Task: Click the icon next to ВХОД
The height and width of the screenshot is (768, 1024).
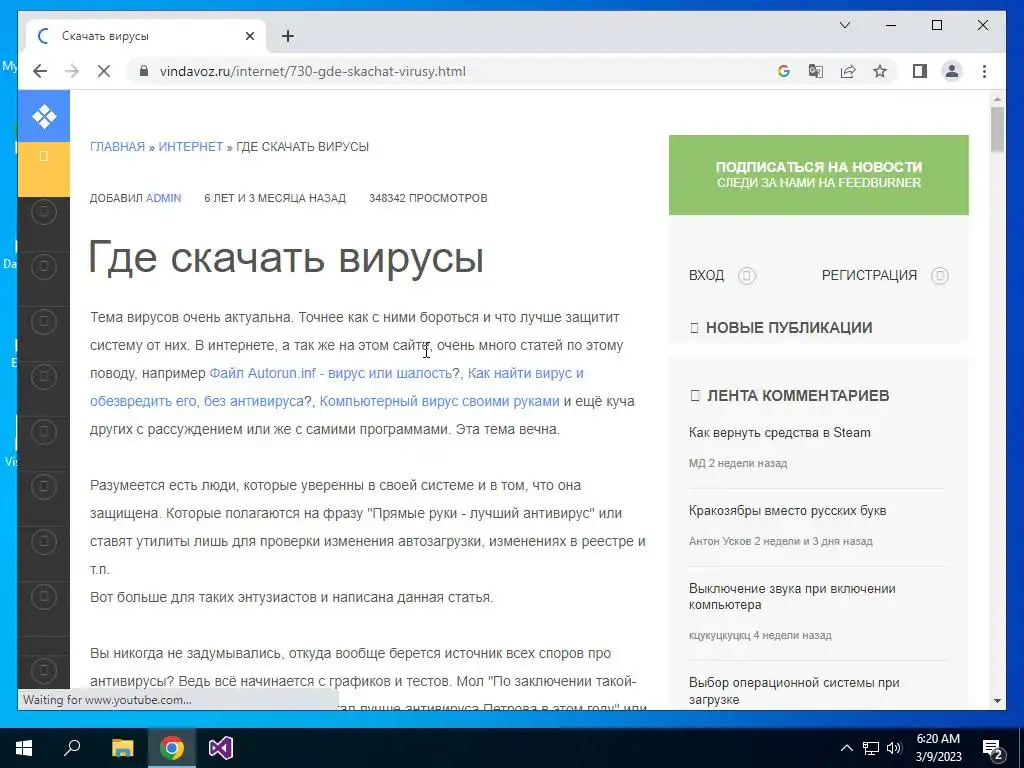Action: pyautogui.click(x=747, y=276)
